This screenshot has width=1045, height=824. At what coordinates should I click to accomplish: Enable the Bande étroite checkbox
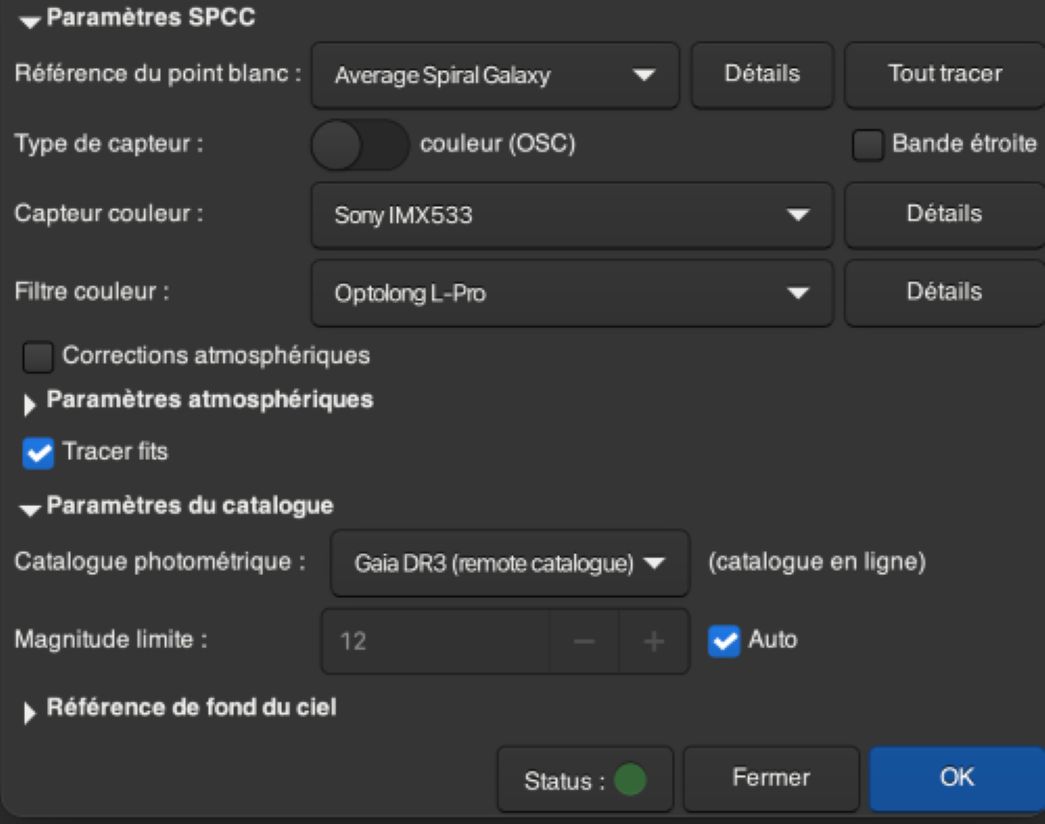[866, 146]
